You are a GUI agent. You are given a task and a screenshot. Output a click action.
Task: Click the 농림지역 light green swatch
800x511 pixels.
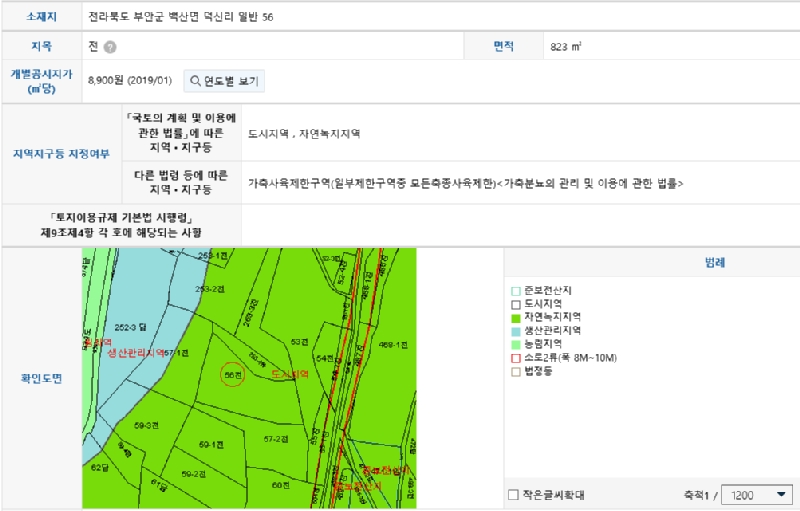(x=516, y=345)
